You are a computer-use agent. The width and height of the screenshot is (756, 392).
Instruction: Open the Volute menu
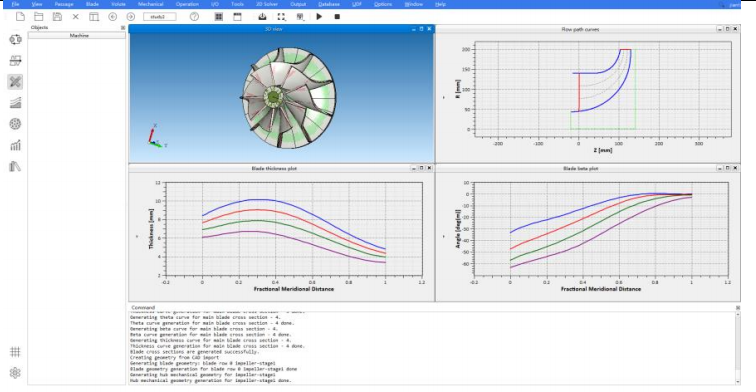click(118, 4)
